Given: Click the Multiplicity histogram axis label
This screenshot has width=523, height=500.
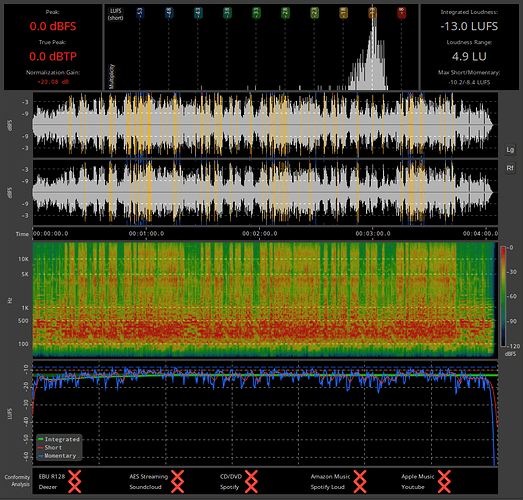Looking at the screenshot, I should pos(112,76).
